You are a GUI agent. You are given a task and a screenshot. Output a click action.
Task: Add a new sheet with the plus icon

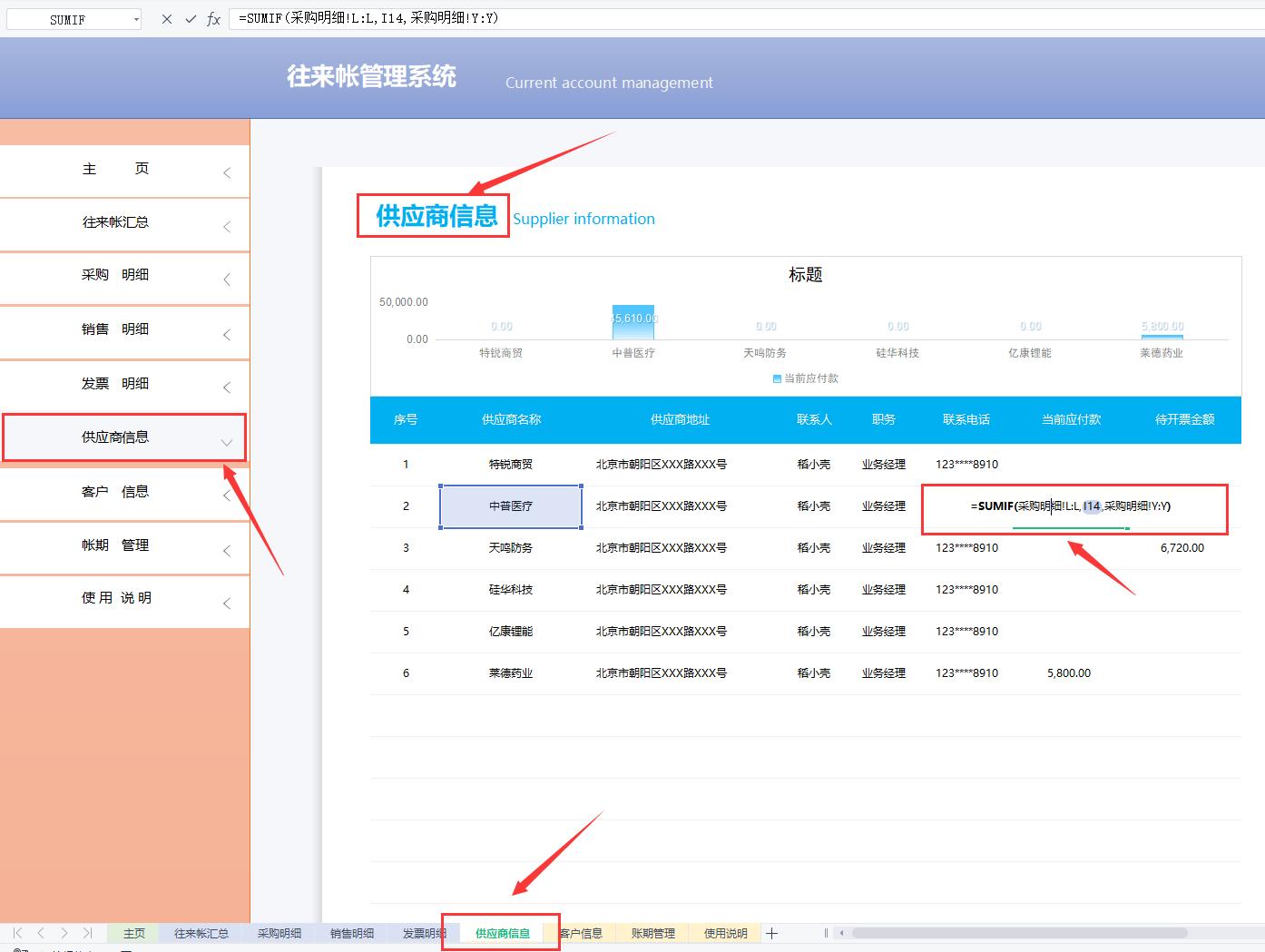pyautogui.click(x=771, y=933)
